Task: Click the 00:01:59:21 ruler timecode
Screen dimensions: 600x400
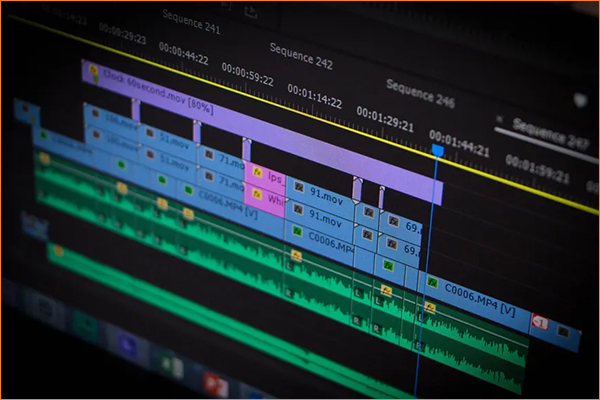Action: click(x=537, y=169)
